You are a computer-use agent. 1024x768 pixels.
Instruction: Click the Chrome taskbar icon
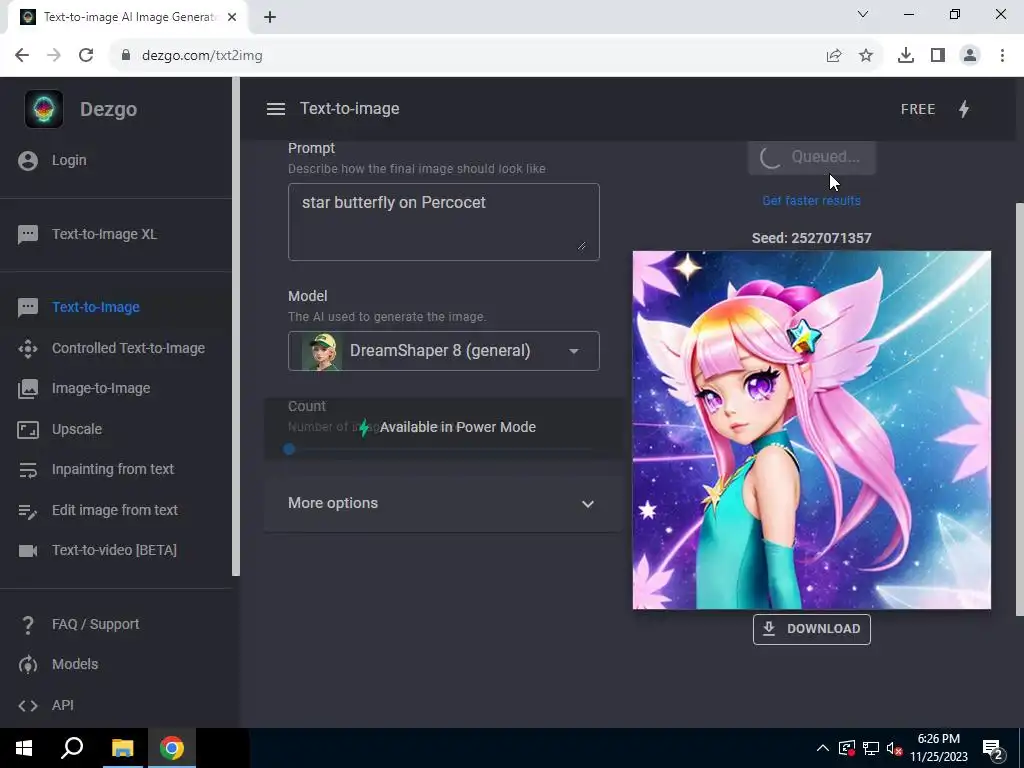[172, 748]
